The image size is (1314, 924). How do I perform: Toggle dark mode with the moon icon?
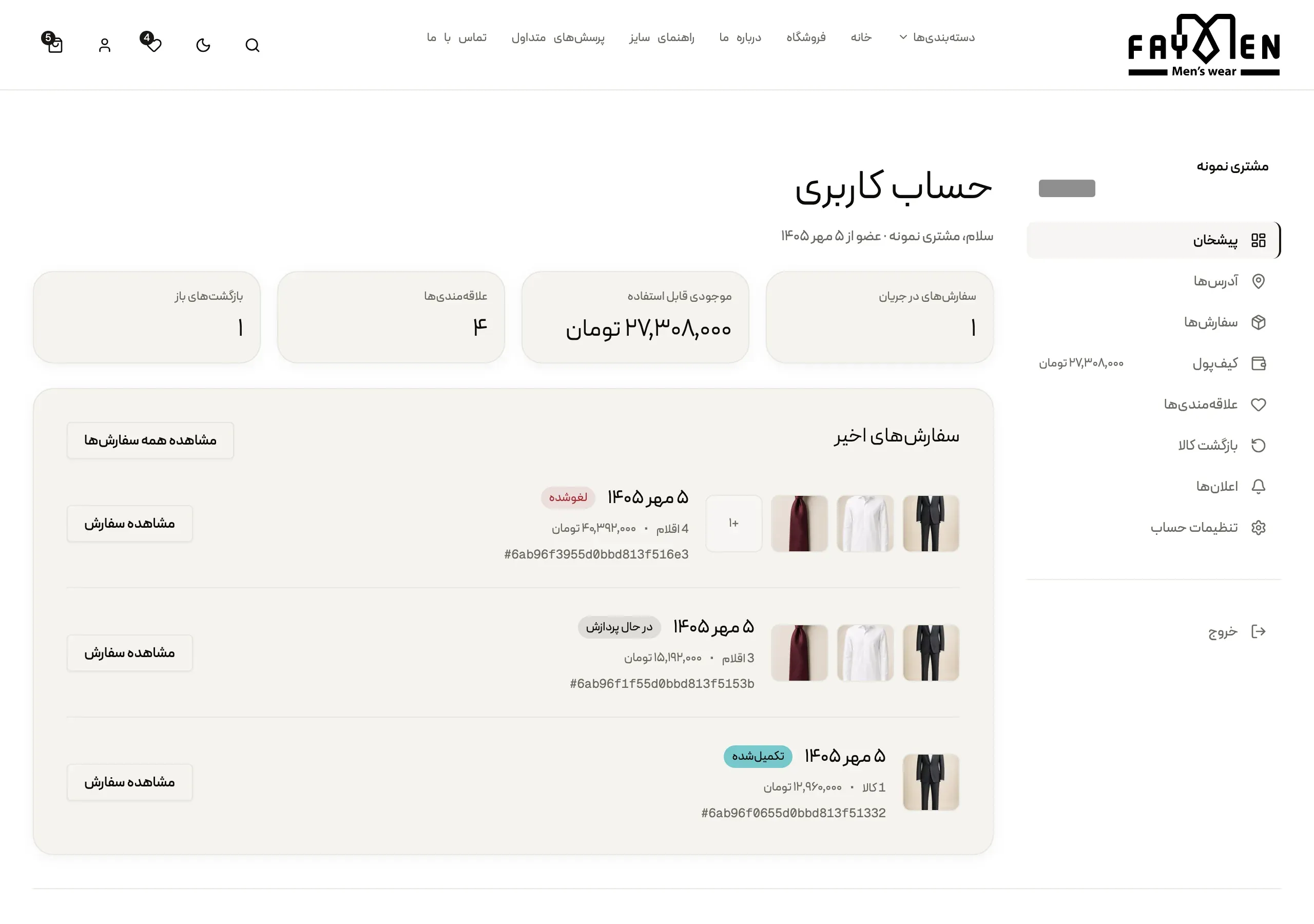point(203,45)
